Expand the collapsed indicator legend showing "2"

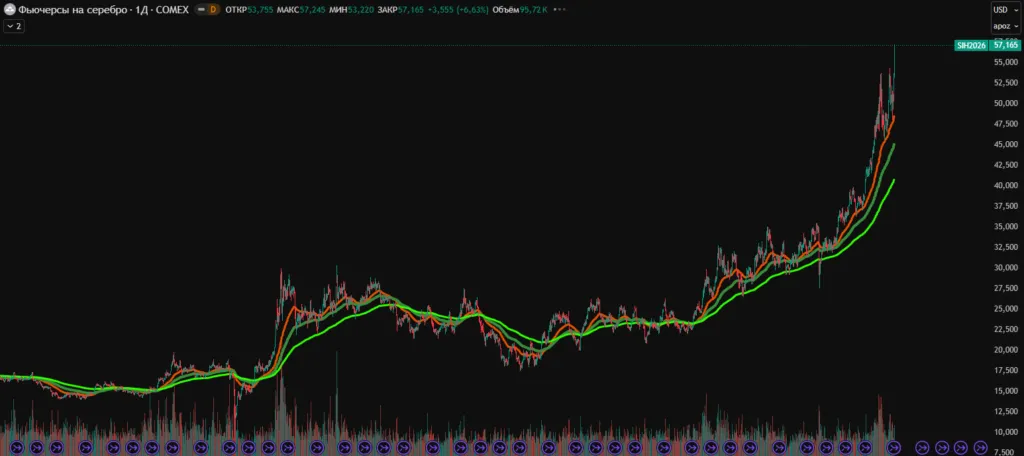click(x=14, y=26)
